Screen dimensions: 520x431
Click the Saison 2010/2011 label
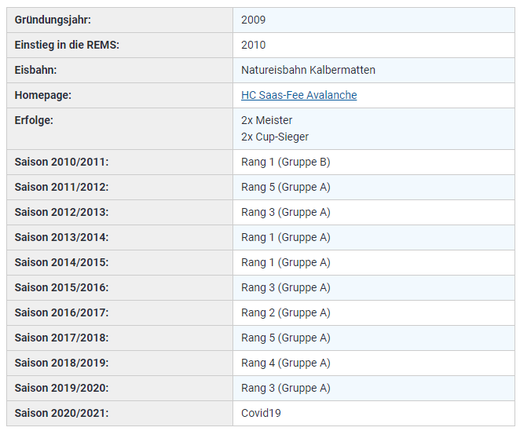click(x=62, y=162)
